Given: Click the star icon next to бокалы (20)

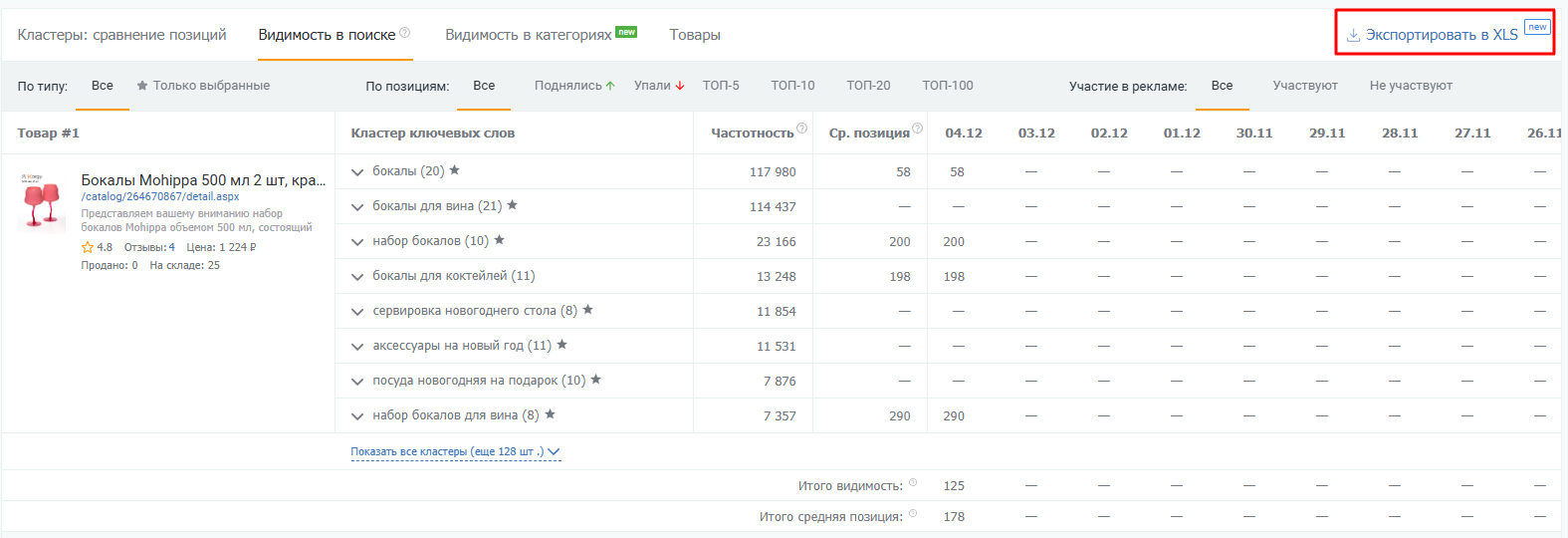Looking at the screenshot, I should click(x=454, y=170).
